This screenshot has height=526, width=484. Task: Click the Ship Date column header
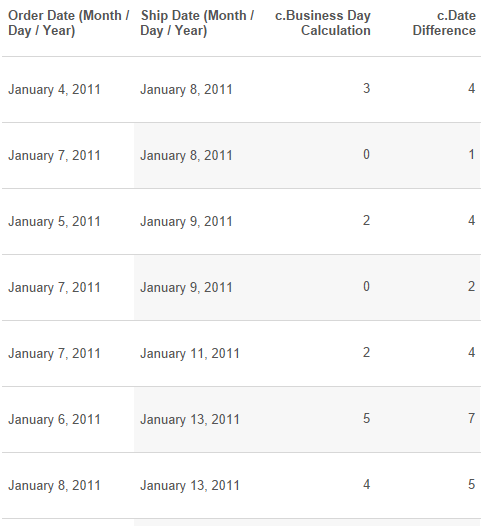click(197, 23)
